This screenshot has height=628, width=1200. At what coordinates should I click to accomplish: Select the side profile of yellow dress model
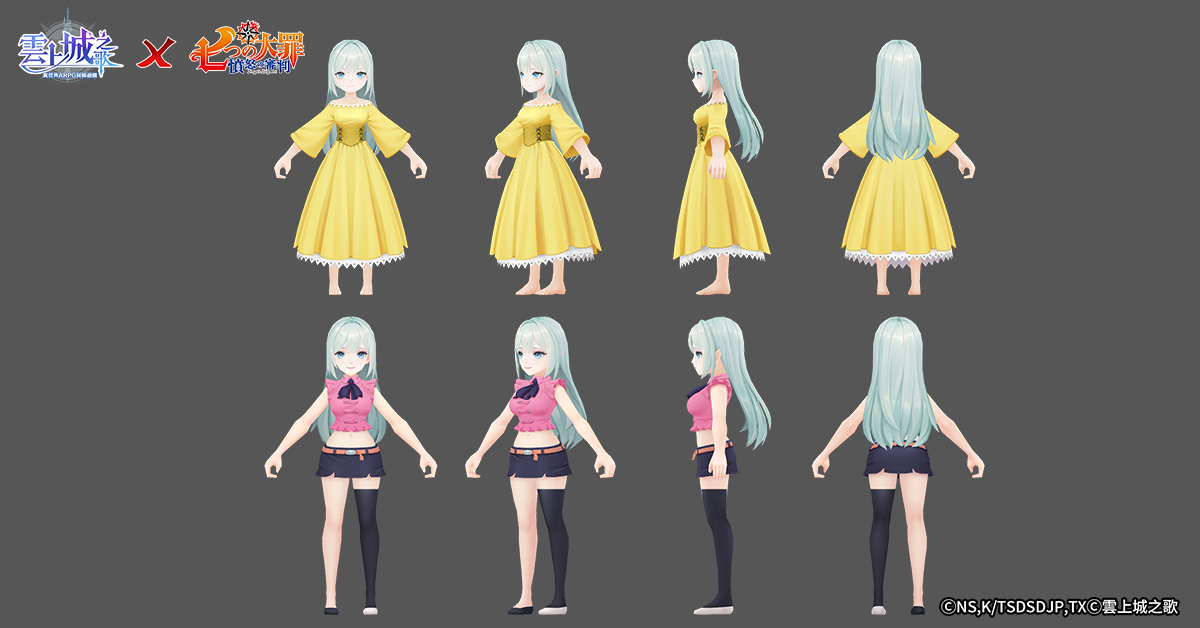click(x=720, y=170)
